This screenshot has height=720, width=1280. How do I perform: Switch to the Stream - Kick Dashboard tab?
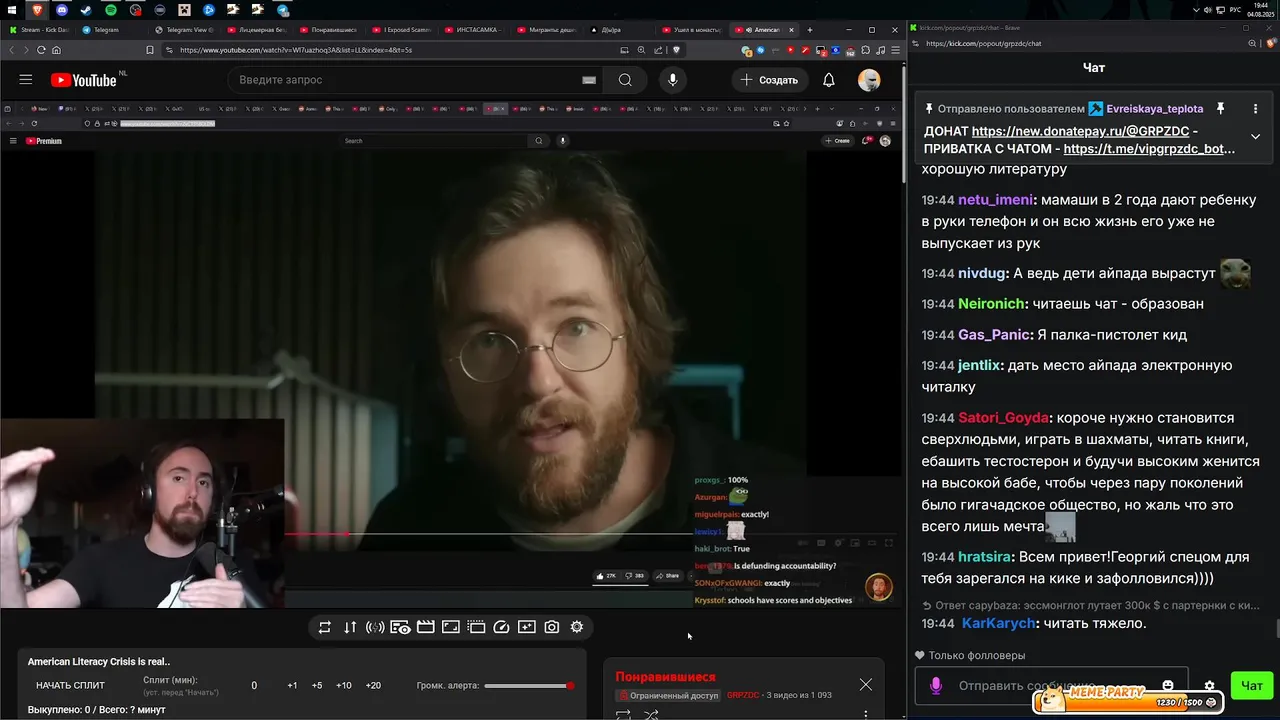39,30
